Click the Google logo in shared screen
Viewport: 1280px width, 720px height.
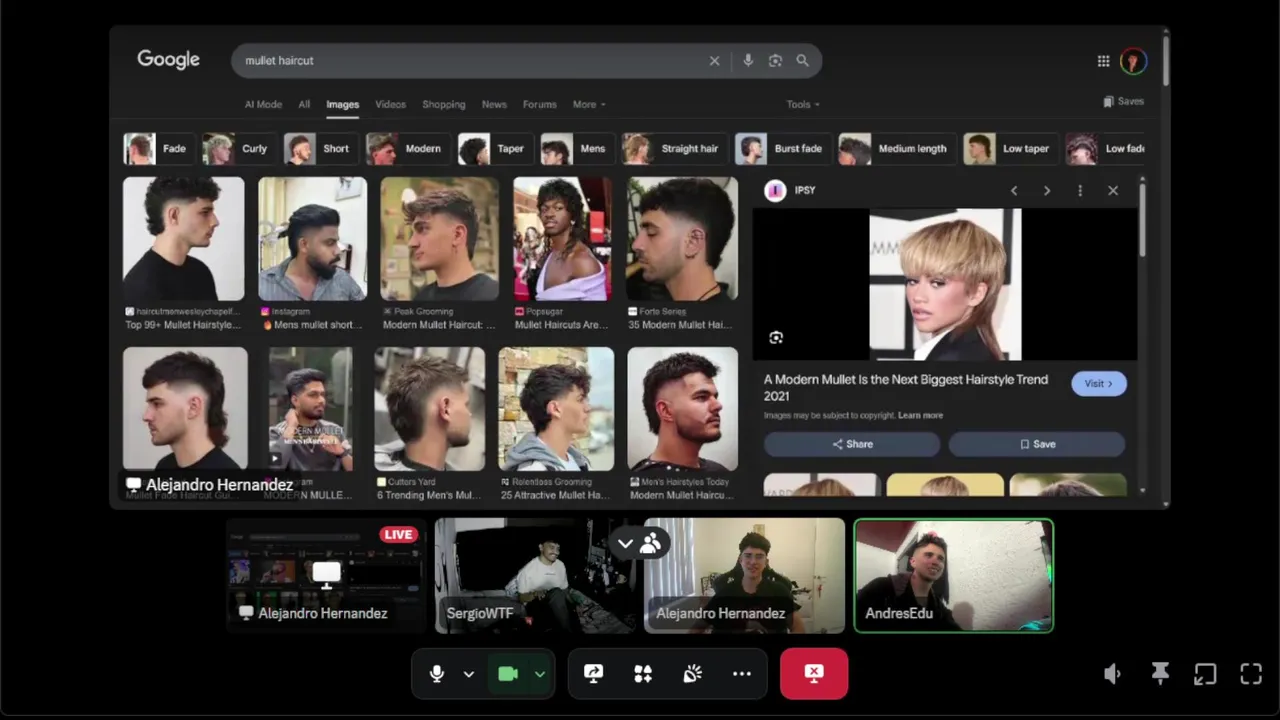(x=168, y=60)
